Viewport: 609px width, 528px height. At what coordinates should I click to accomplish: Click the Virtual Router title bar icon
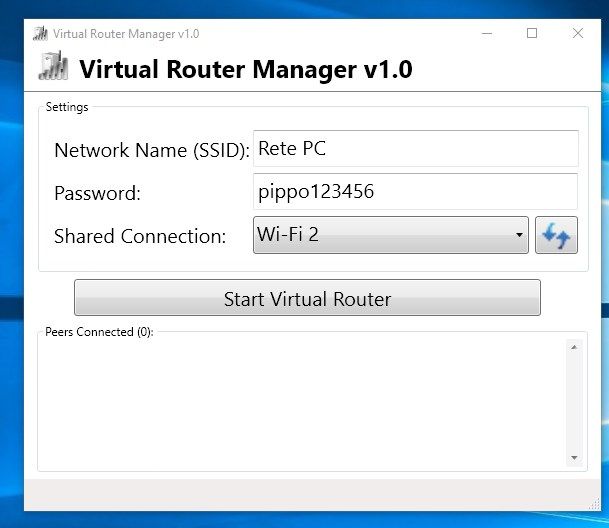pyautogui.click(x=40, y=34)
